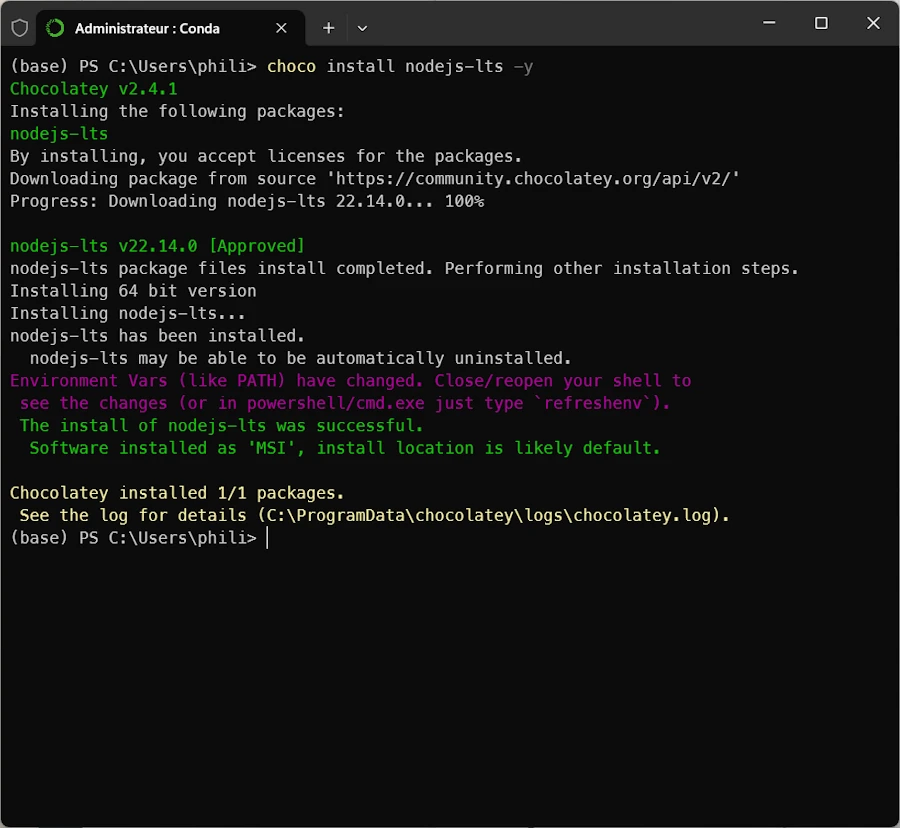This screenshot has width=900, height=828.
Task: Click 'Installing the following packages:' line
Action: [177, 111]
